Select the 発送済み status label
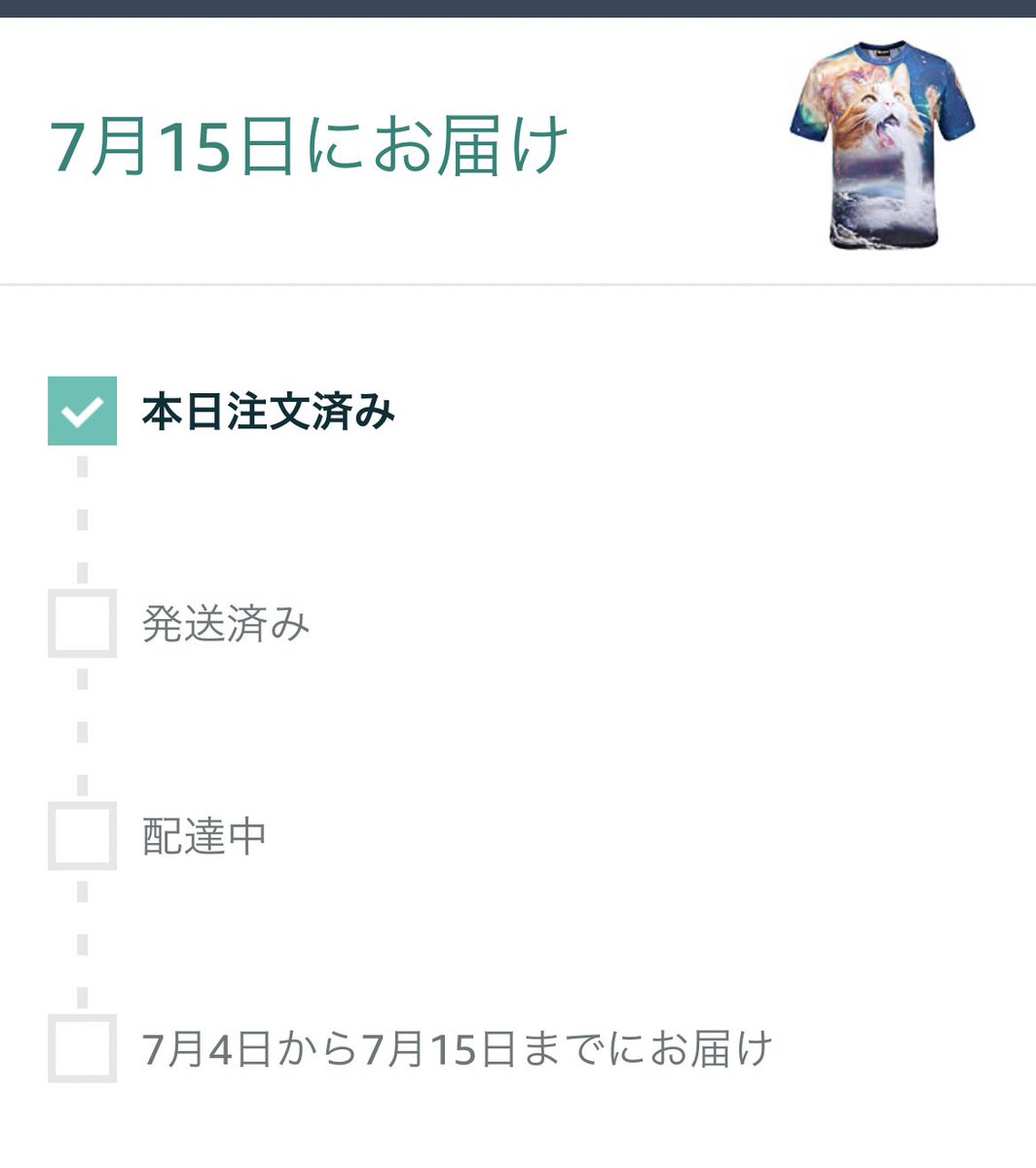Screen dimensions: 1036x1168 pyautogui.click(x=226, y=624)
